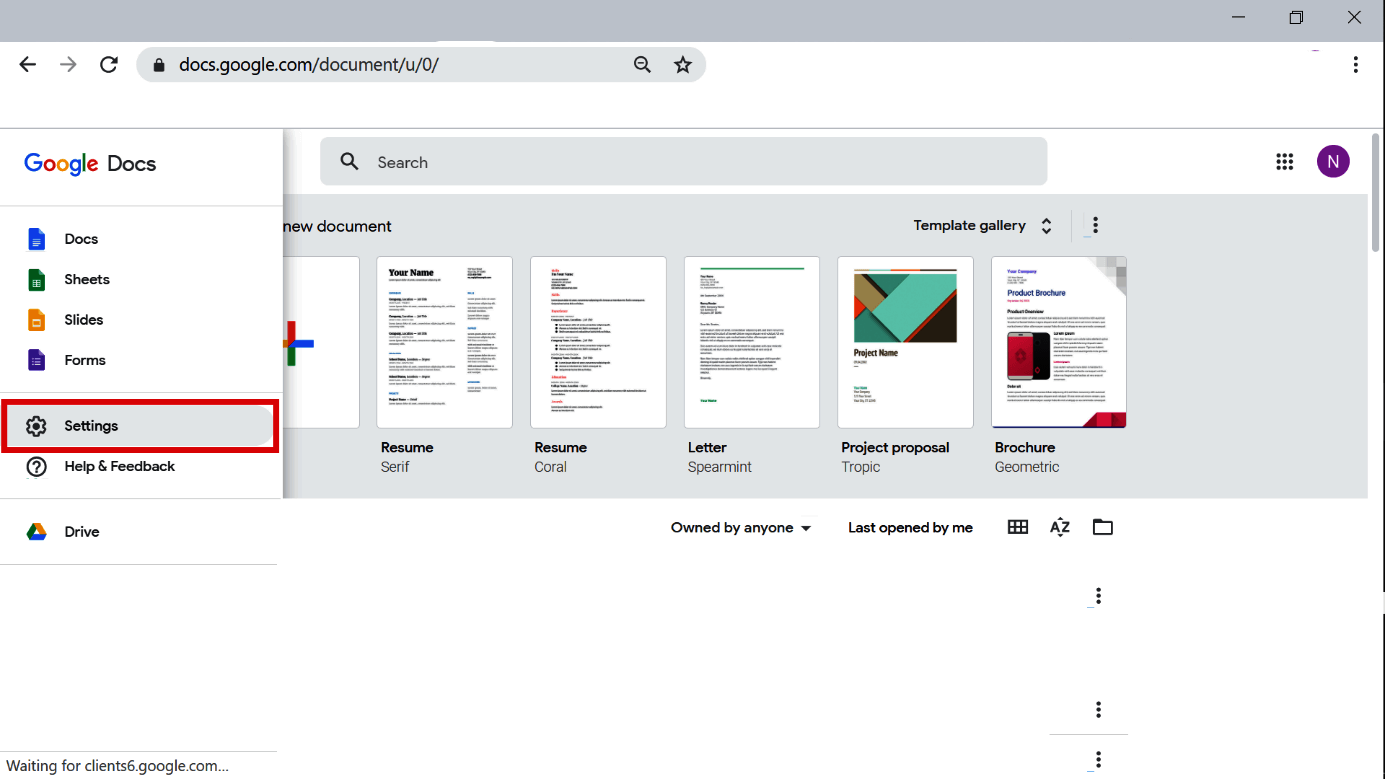
Task: Change sort order with the AZ icon
Action: click(1060, 527)
